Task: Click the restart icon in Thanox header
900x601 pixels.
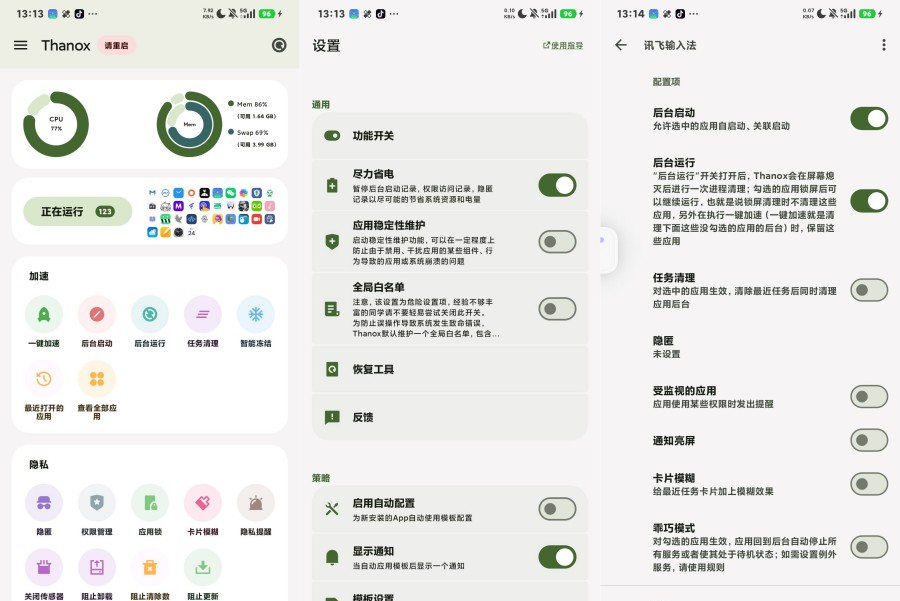Action: tap(279, 45)
